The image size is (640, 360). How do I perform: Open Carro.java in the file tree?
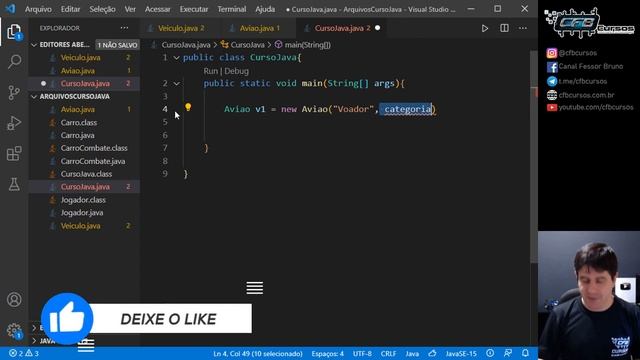[78, 136]
